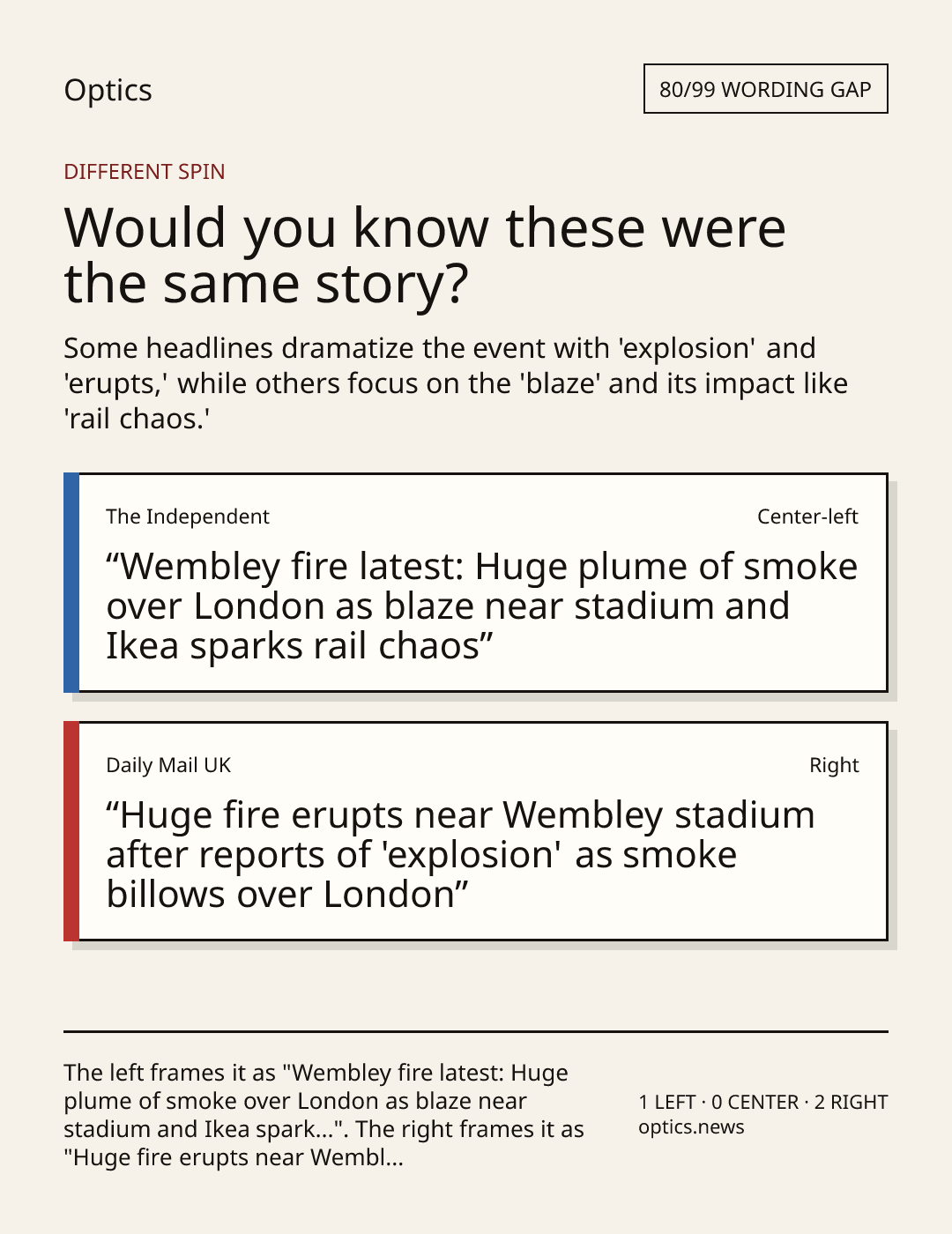Click the Right bias label
Image resolution: width=952 pixels, height=1234 pixels.
[834, 765]
